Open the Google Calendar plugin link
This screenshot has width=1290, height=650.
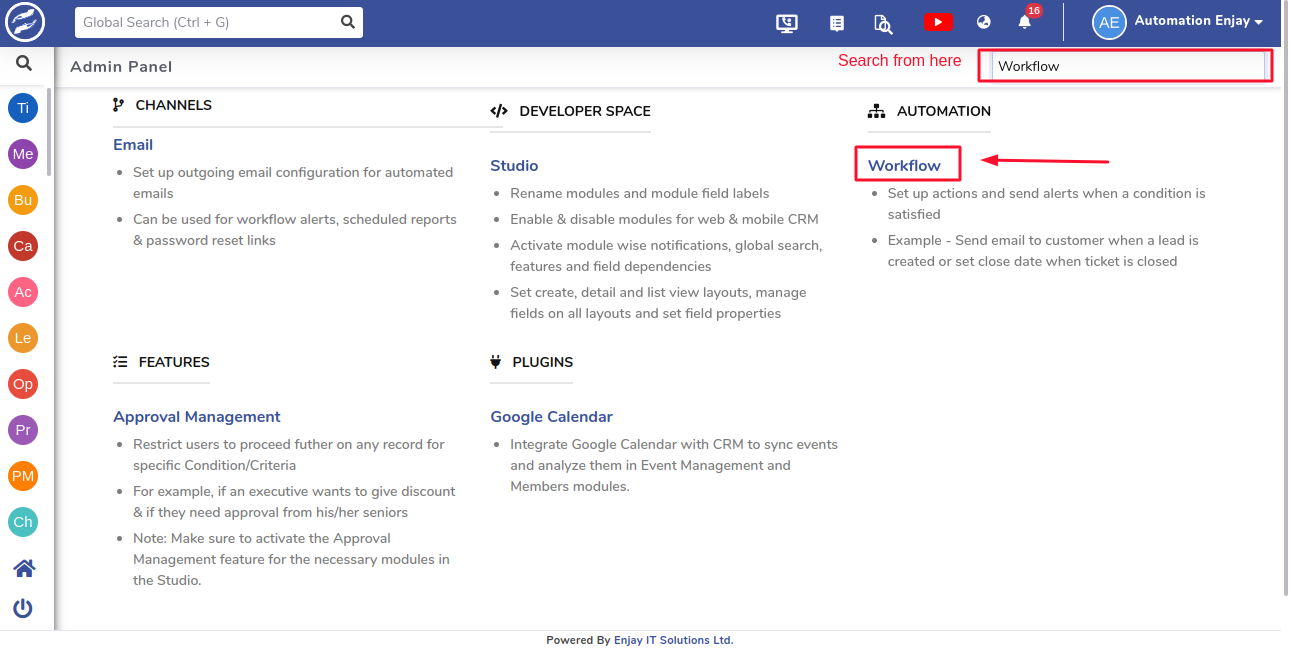551,417
